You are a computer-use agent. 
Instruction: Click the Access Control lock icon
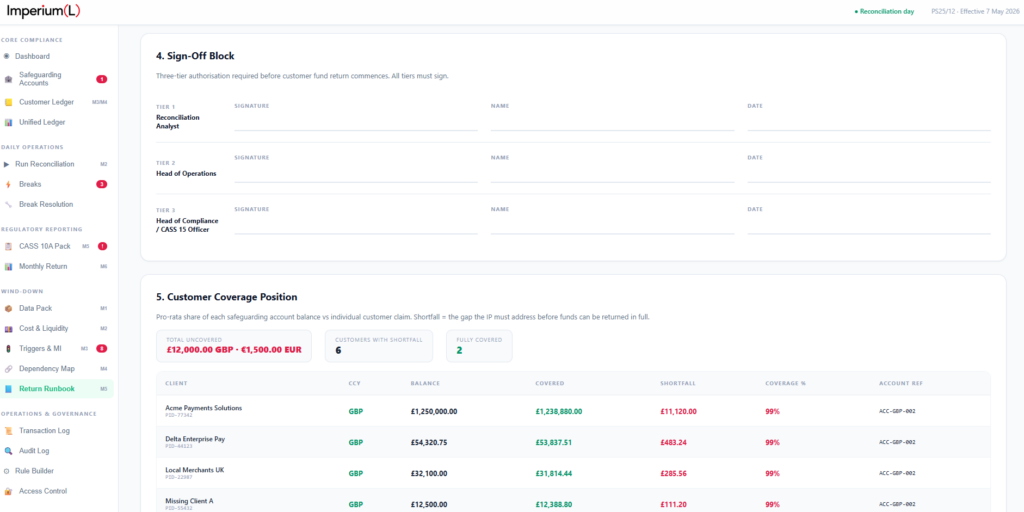click(8, 491)
